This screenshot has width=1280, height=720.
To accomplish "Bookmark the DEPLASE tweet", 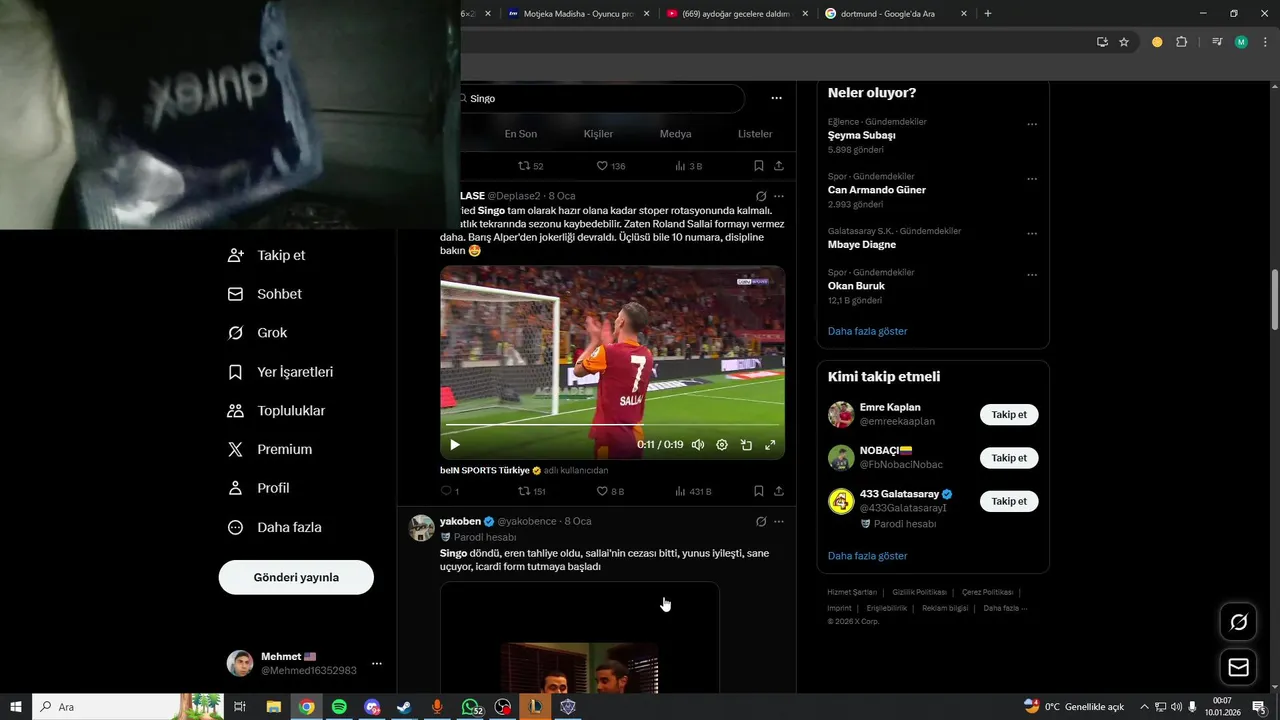I will tap(759, 491).
